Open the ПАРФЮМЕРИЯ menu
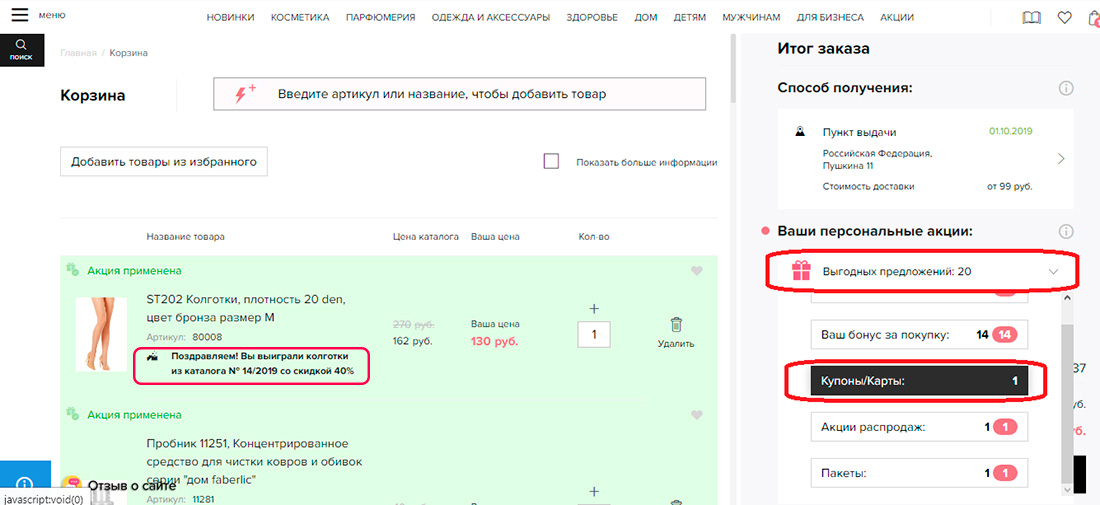The width and height of the screenshot is (1100, 505). pos(380,18)
